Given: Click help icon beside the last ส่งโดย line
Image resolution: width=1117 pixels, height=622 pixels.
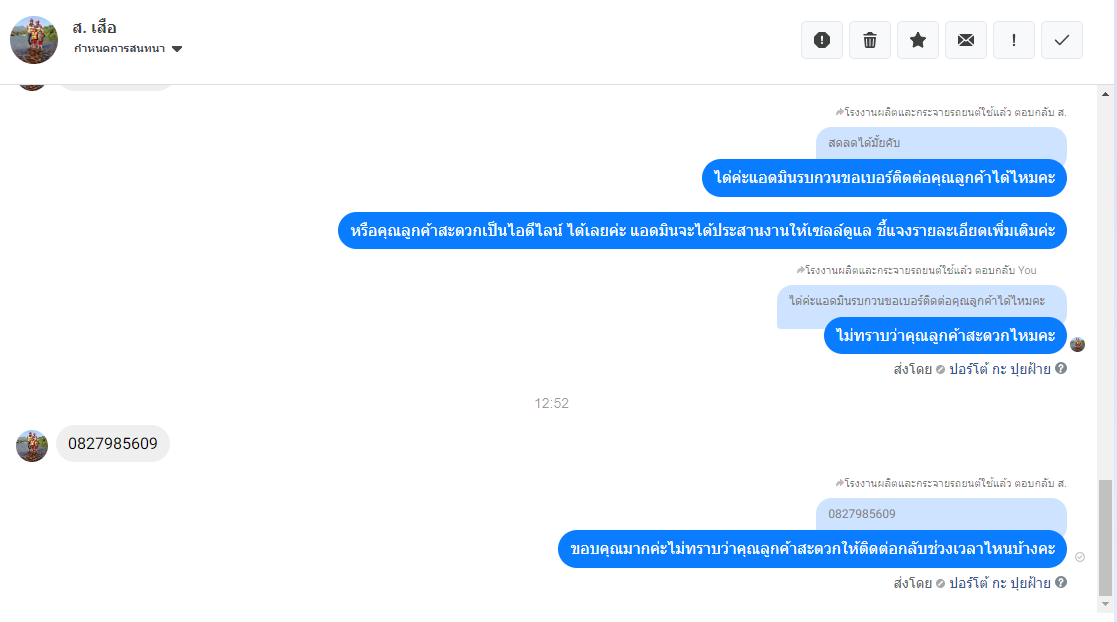Looking at the screenshot, I should (1061, 582).
